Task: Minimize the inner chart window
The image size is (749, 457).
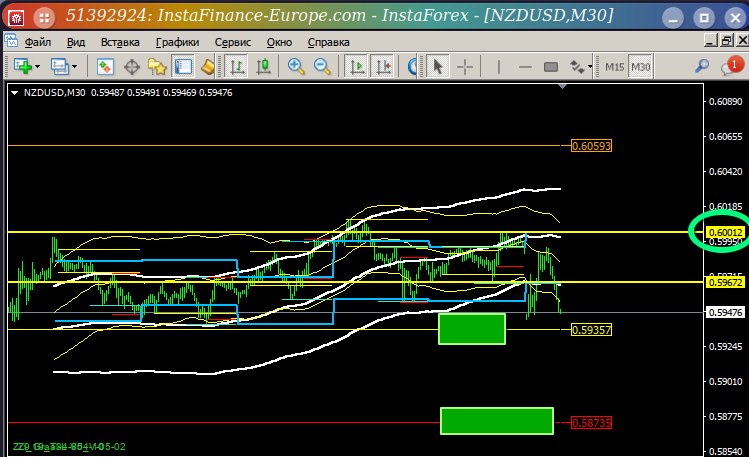Action: (711, 41)
